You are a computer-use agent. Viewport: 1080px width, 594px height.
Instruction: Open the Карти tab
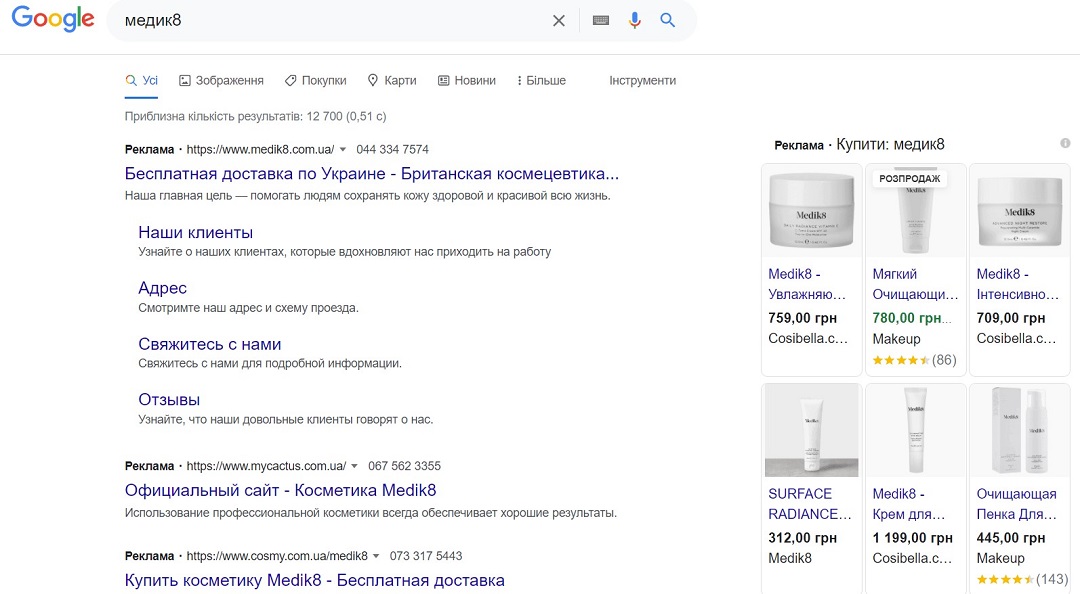point(392,81)
